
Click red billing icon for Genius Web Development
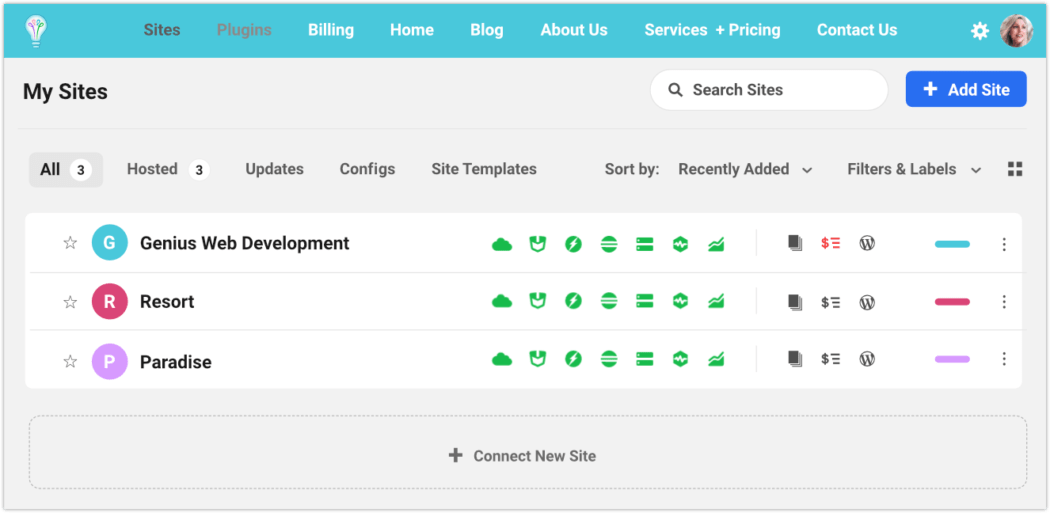click(830, 243)
